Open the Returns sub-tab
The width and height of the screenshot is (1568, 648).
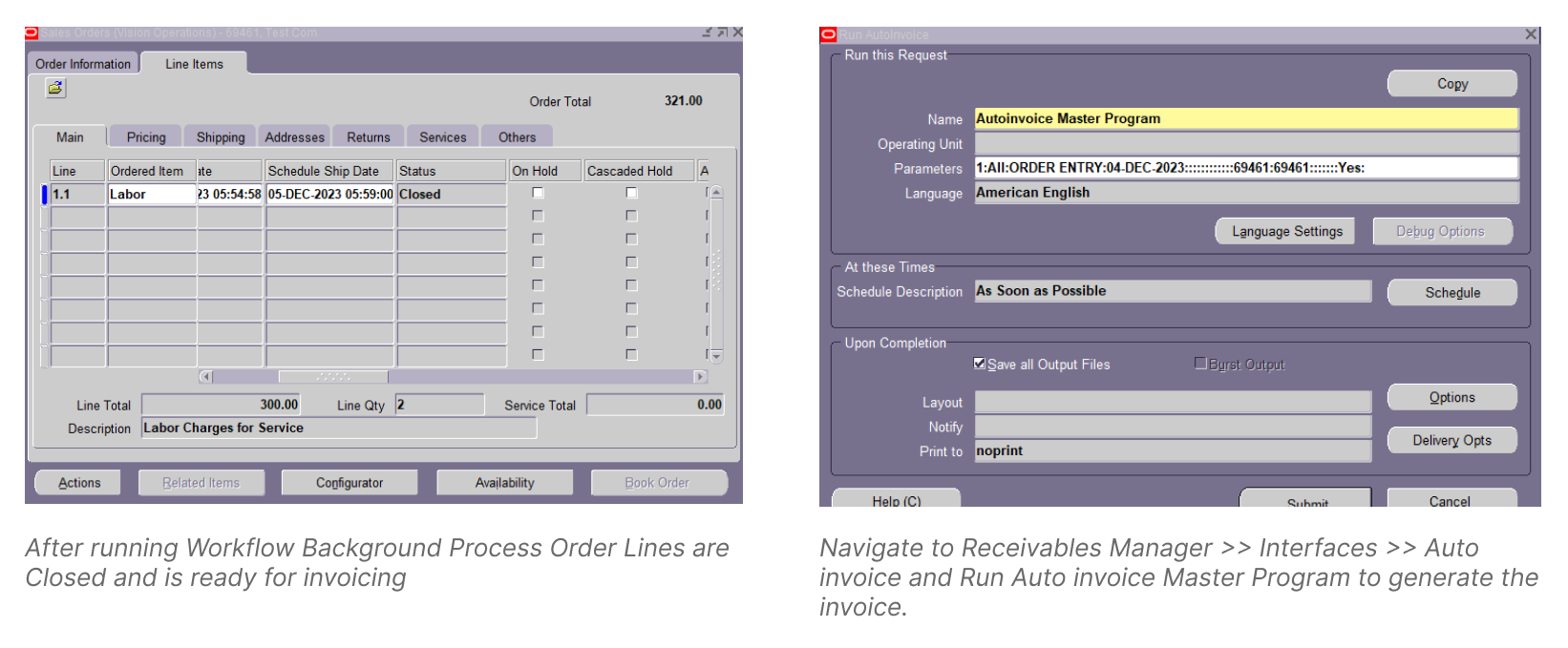pos(369,136)
